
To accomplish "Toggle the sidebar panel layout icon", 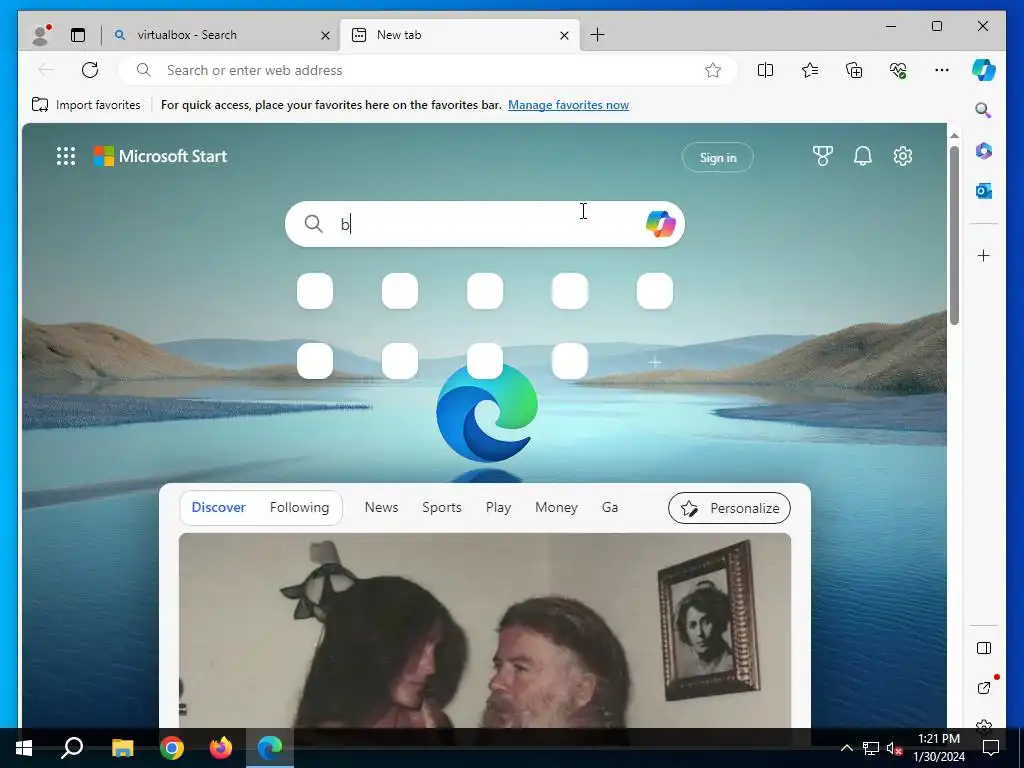I will coord(984,648).
